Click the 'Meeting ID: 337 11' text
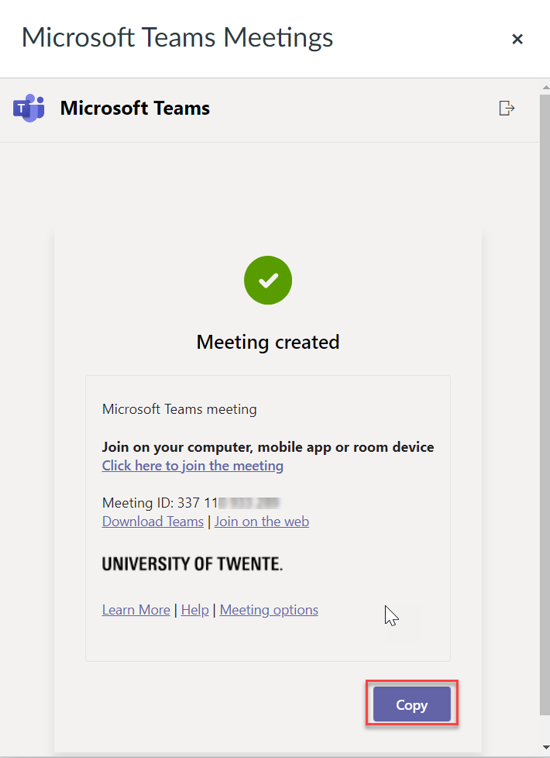The width and height of the screenshot is (550, 758). pos(160,503)
